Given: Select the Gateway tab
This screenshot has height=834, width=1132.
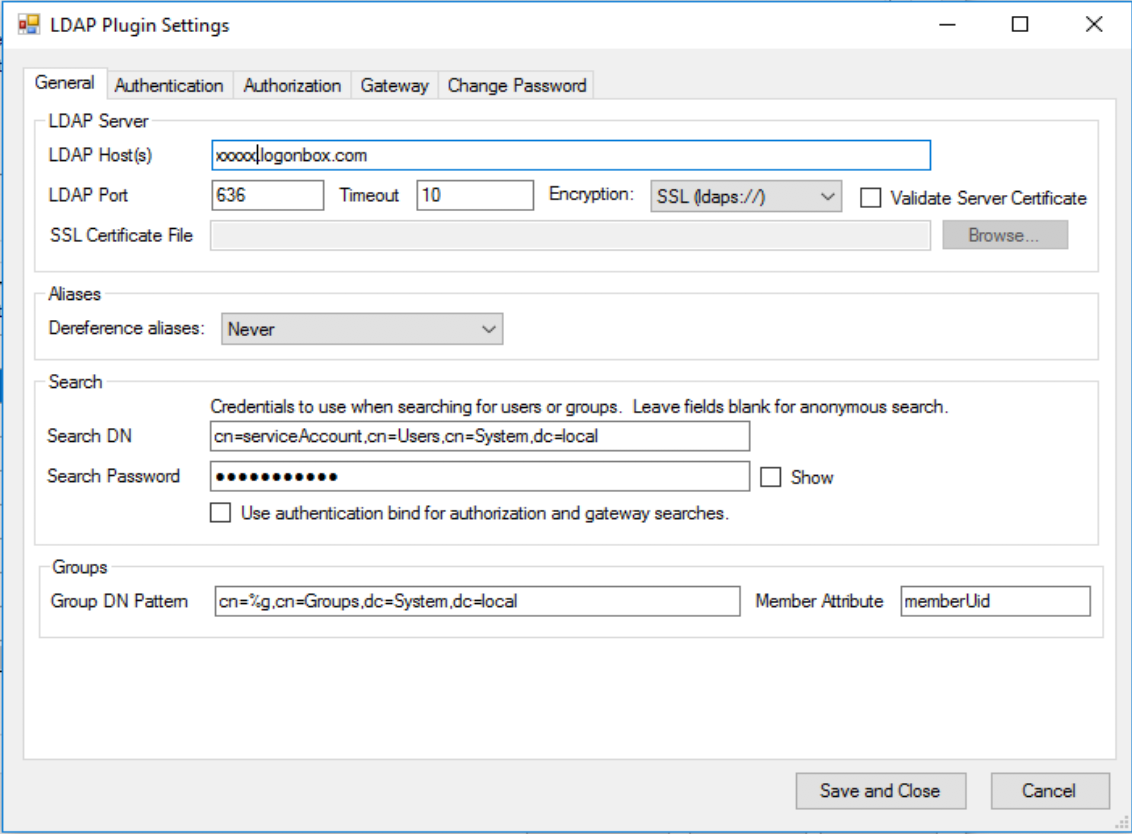Looking at the screenshot, I should click(394, 86).
